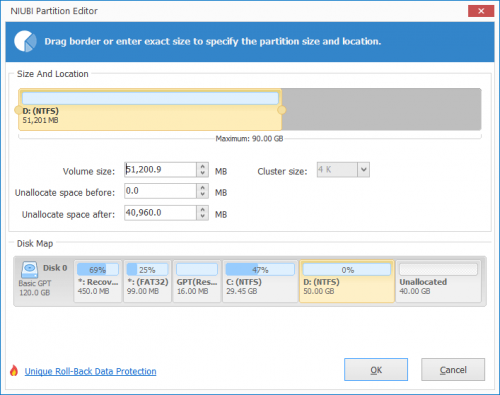Click the Disk 0 hard drive icon
This screenshot has width=500, height=395.
pyautogui.click(x=29, y=269)
